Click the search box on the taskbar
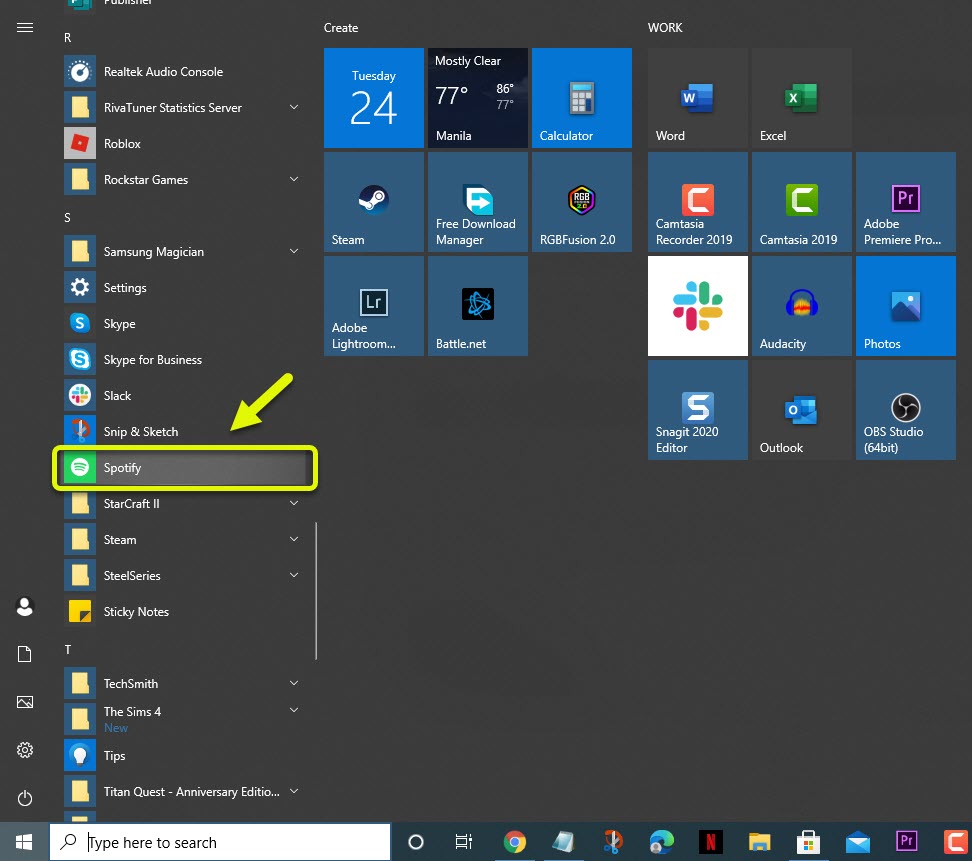 pos(220,841)
